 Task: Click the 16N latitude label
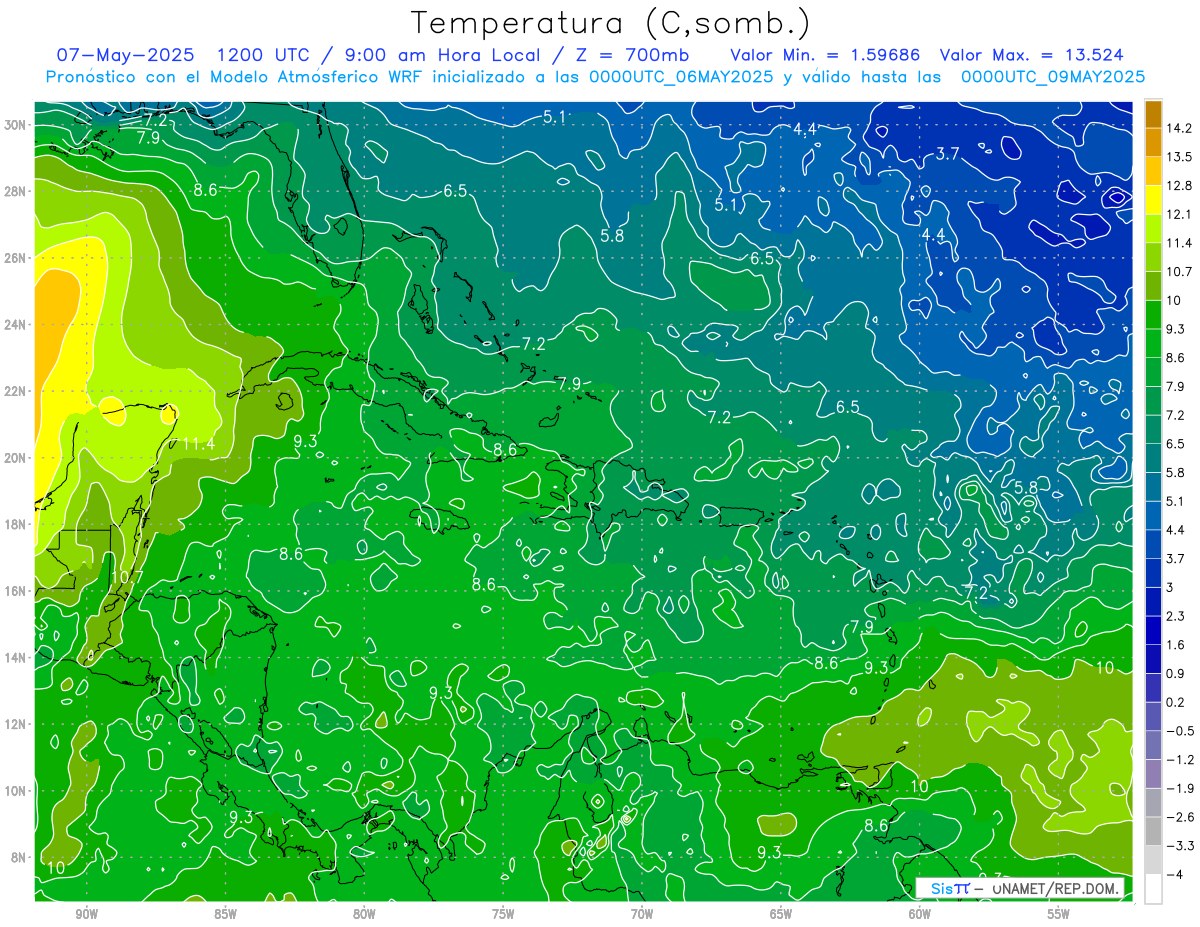click(x=16, y=591)
